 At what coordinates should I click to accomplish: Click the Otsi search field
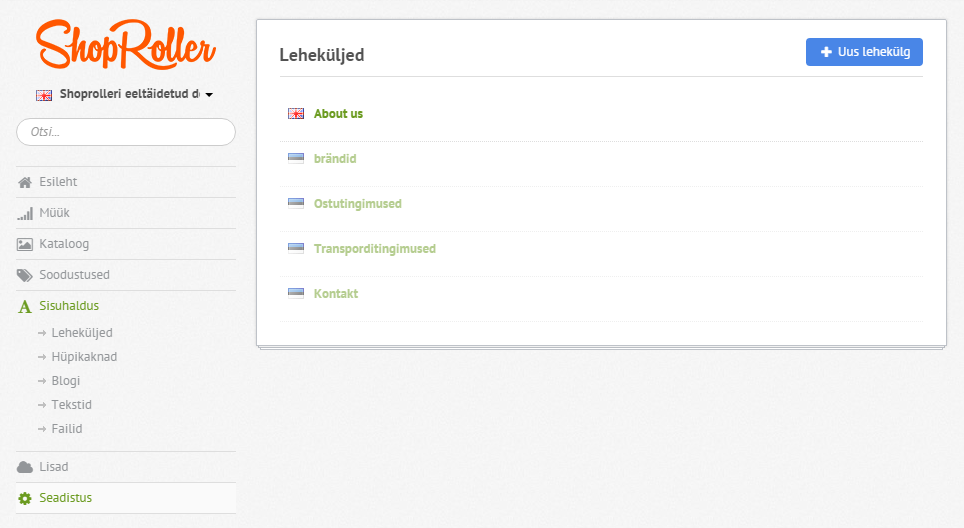(126, 132)
